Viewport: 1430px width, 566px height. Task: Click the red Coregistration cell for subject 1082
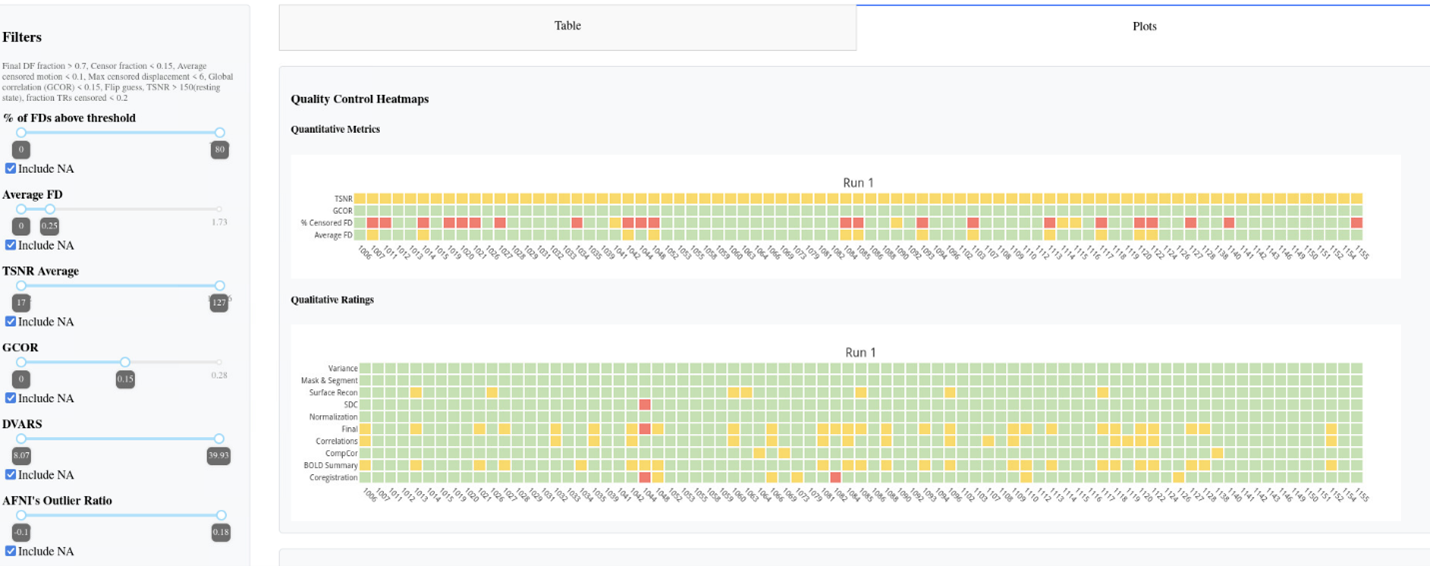tap(836, 477)
